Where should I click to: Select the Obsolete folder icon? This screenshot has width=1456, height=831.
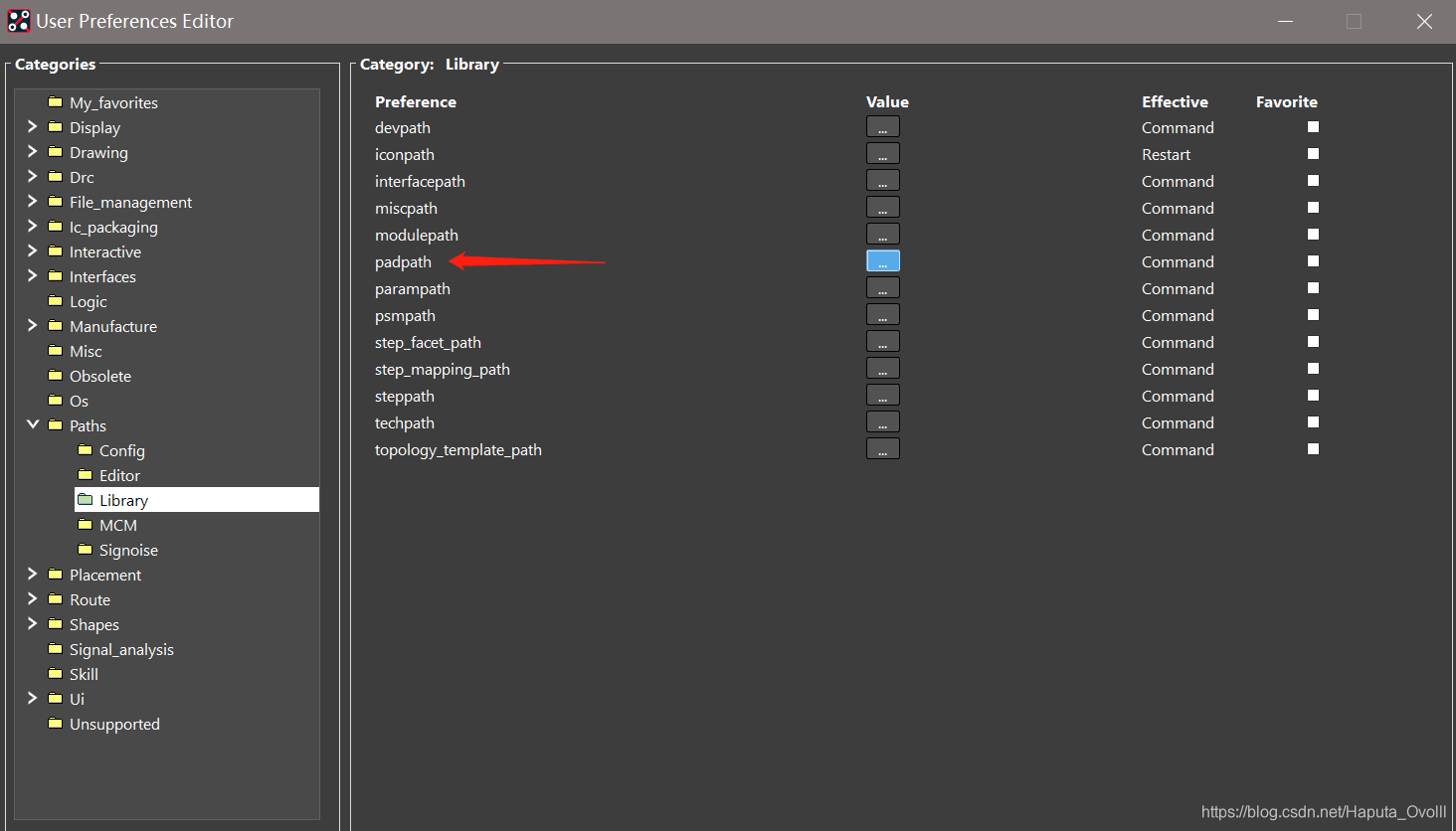pyautogui.click(x=57, y=376)
